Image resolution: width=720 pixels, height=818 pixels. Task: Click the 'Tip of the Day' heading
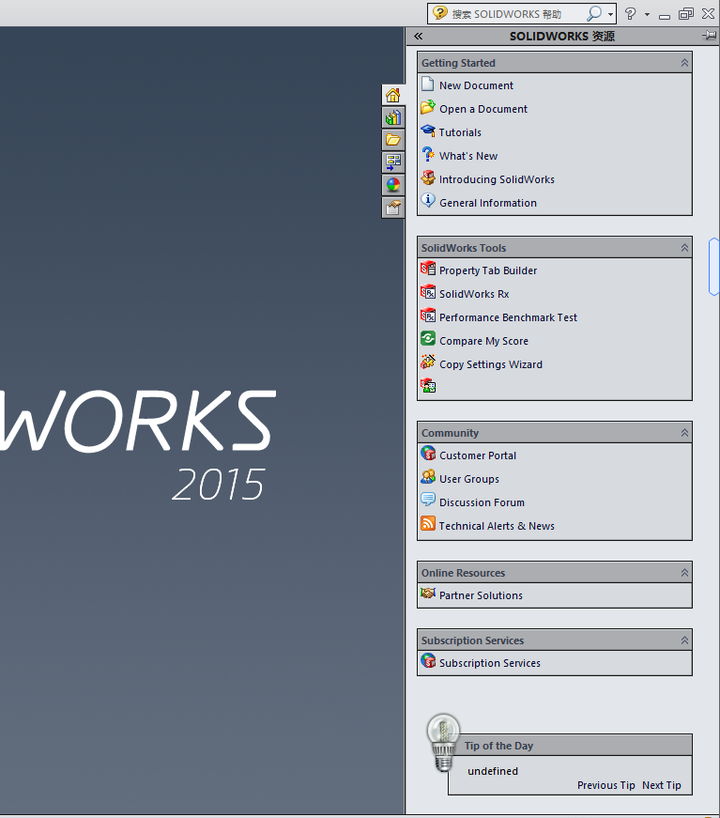[x=499, y=746]
